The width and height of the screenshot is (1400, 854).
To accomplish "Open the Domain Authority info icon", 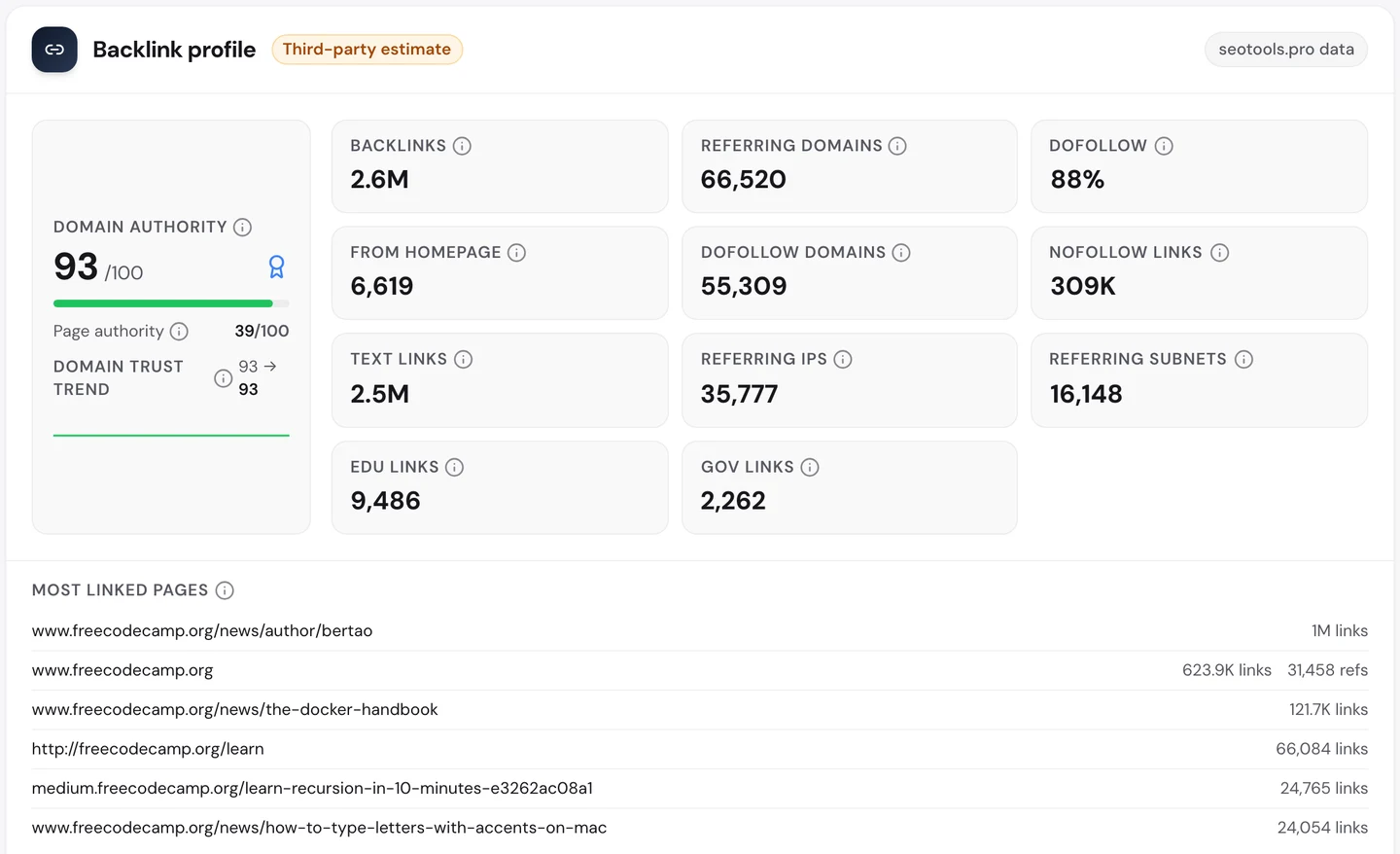I will (x=243, y=227).
